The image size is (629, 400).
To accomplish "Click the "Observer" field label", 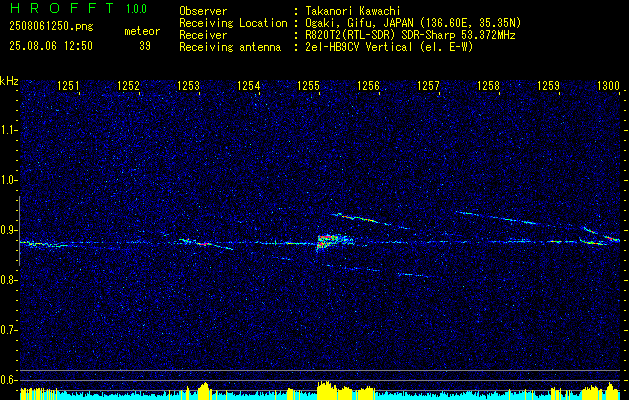I will tap(203, 11).
